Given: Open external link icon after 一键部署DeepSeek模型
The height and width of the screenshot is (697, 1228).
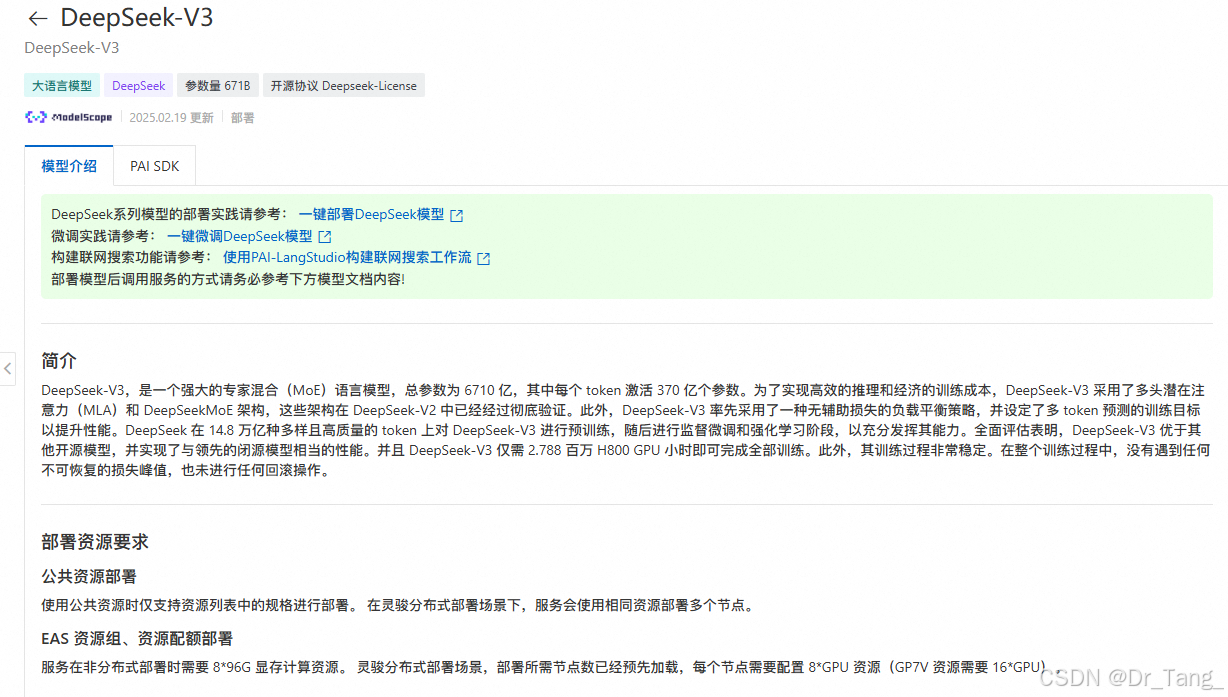Looking at the screenshot, I should coord(456,215).
